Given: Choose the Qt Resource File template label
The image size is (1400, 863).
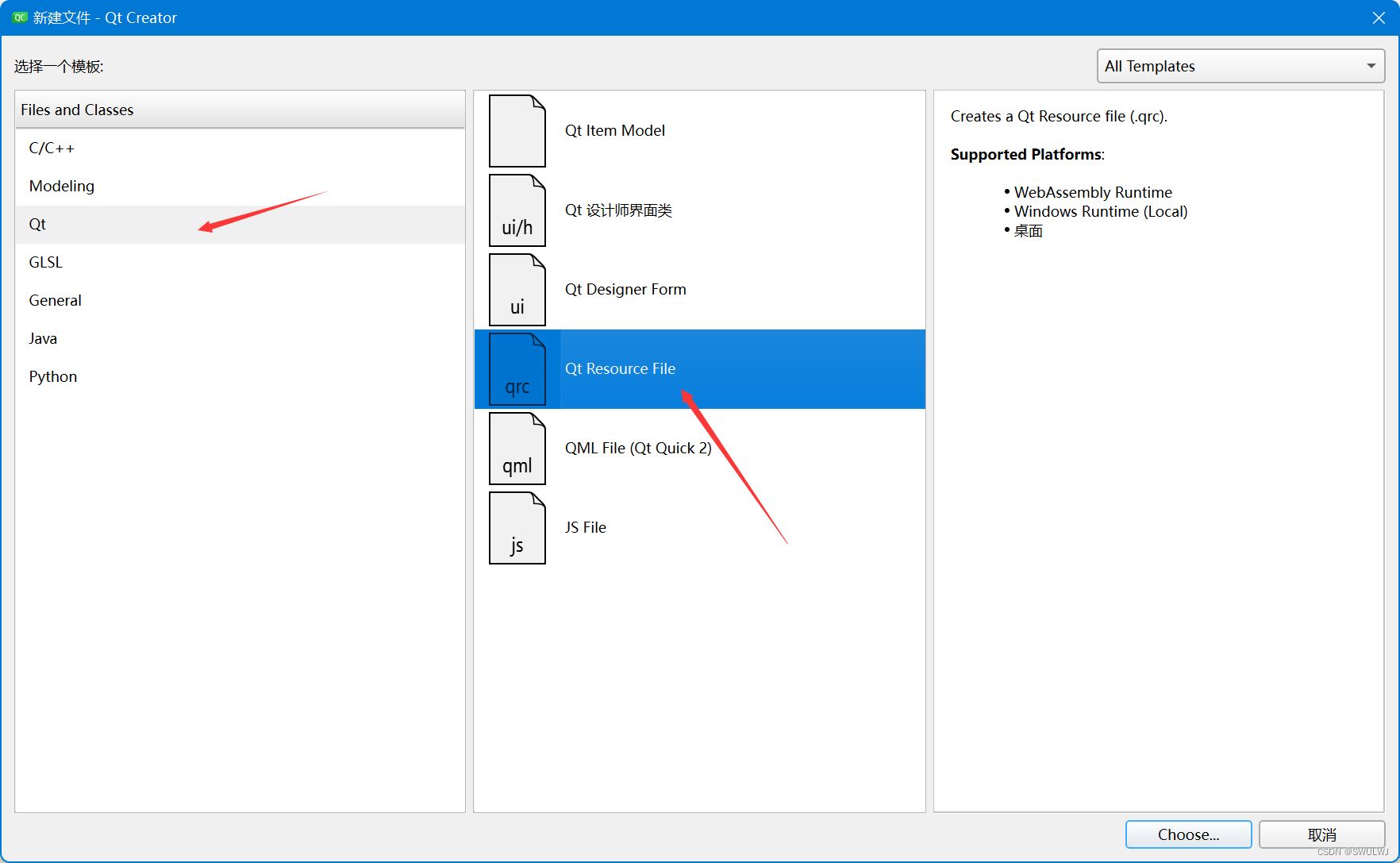Looking at the screenshot, I should 620,369.
